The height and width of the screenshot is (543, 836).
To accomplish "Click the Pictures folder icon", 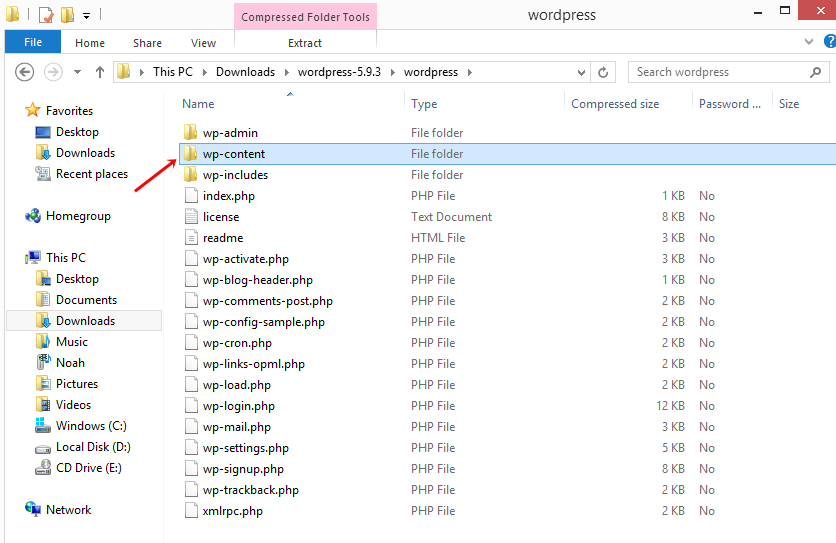I will tap(43, 383).
